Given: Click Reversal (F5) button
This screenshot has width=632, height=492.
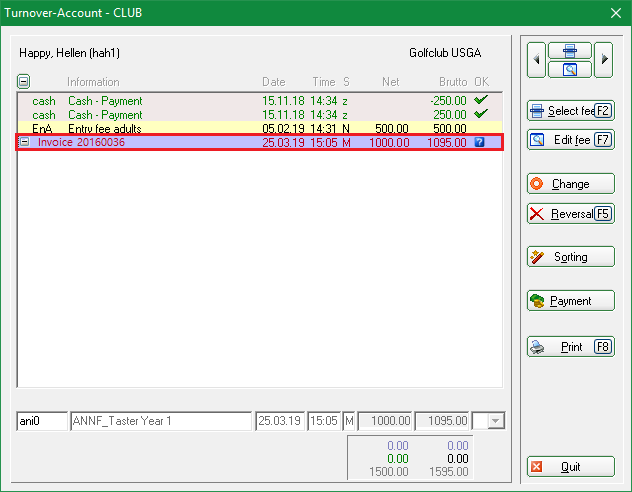Looking at the screenshot, I should [571, 214].
